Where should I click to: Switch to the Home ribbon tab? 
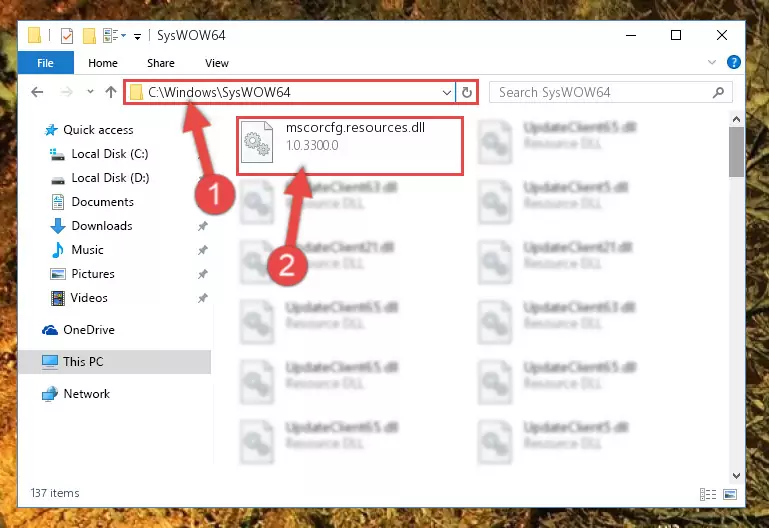[x=103, y=63]
